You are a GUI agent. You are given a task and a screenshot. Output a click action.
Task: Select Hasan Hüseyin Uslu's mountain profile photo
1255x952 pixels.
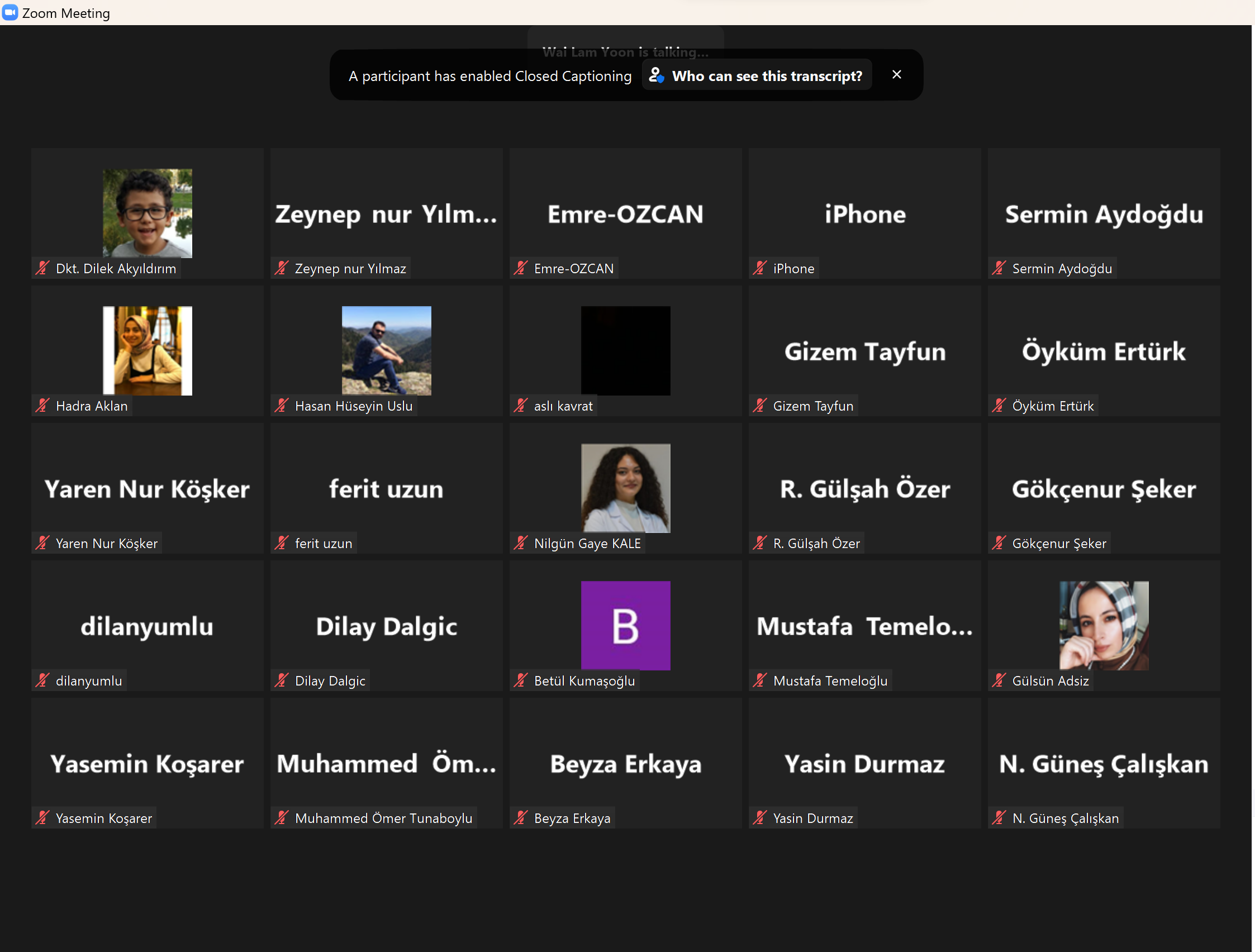tap(386, 350)
